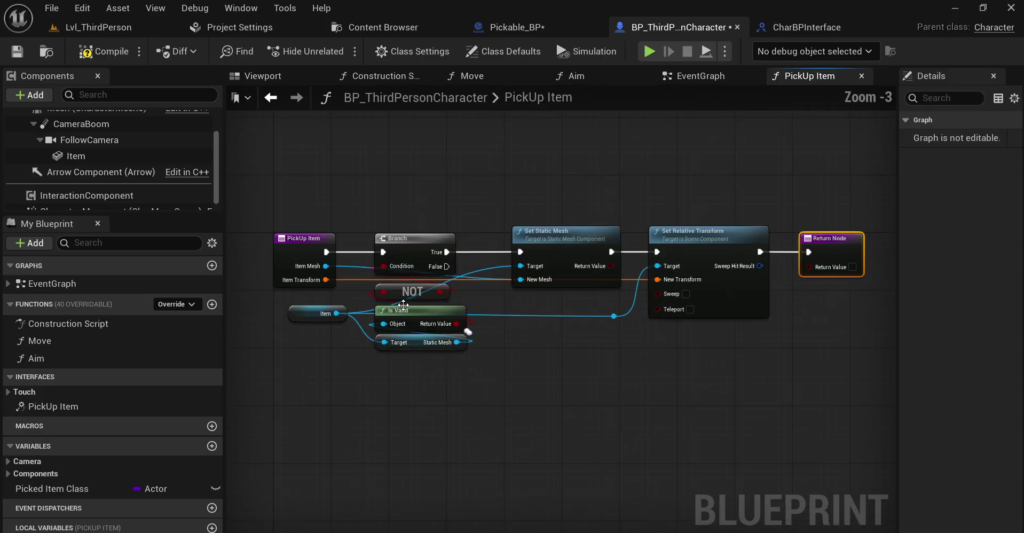This screenshot has width=1024, height=533.
Task: Toggle Hide Unrelated nodes
Action: point(306,51)
